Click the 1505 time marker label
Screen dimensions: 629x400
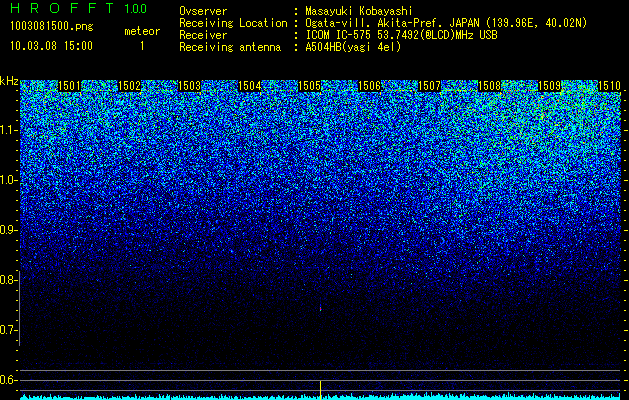click(309, 86)
